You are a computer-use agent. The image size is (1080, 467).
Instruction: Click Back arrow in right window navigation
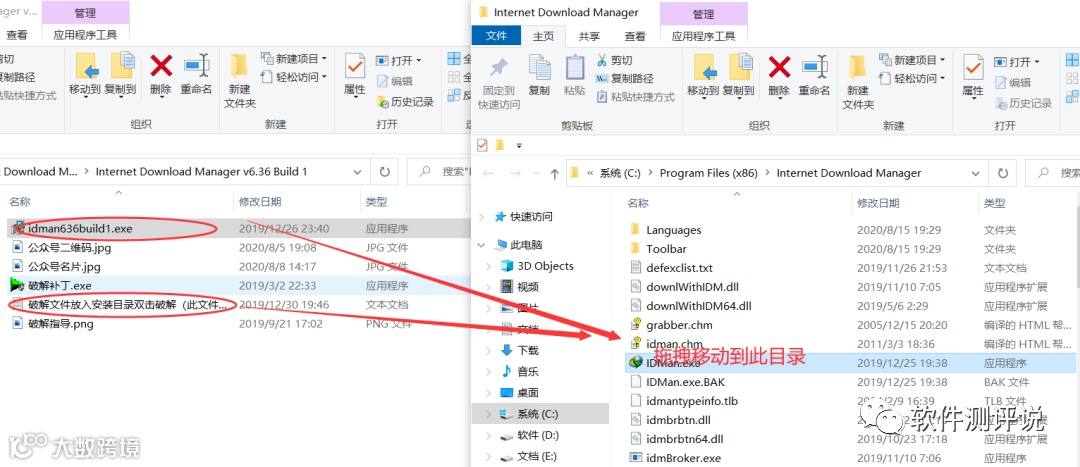[x=488, y=174]
